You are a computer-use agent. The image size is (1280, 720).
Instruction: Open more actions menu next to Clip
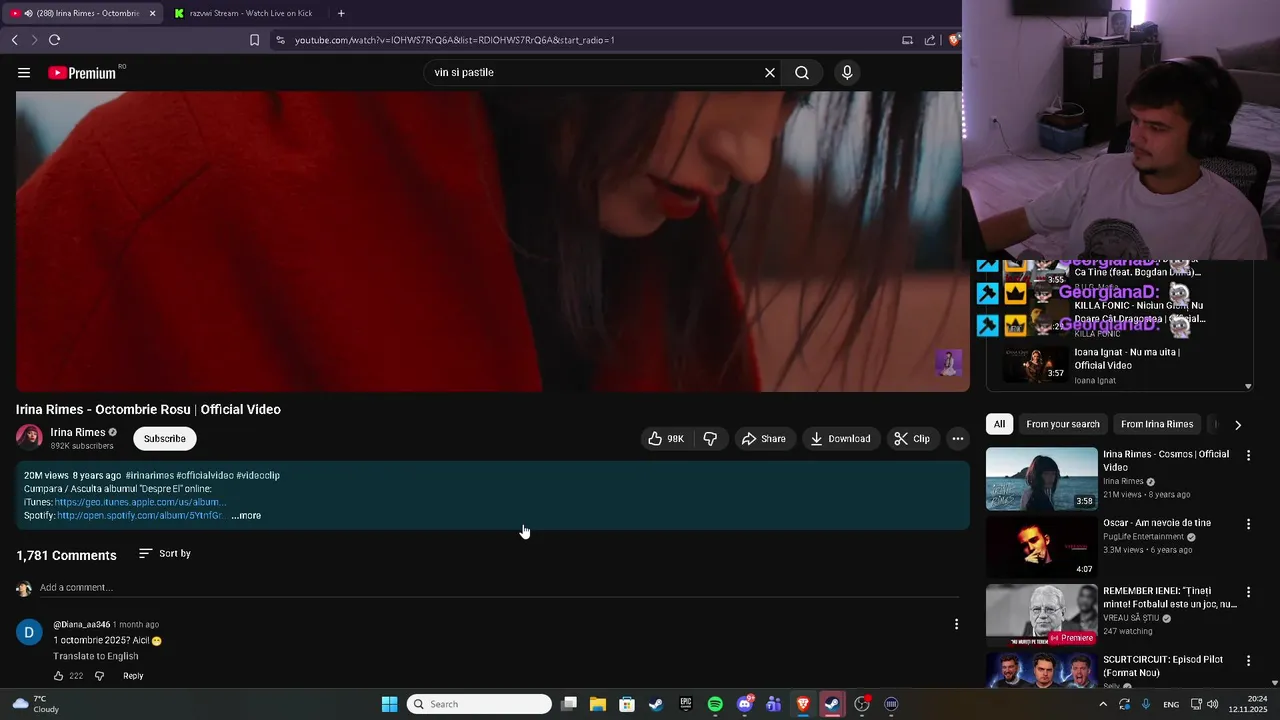(958, 438)
